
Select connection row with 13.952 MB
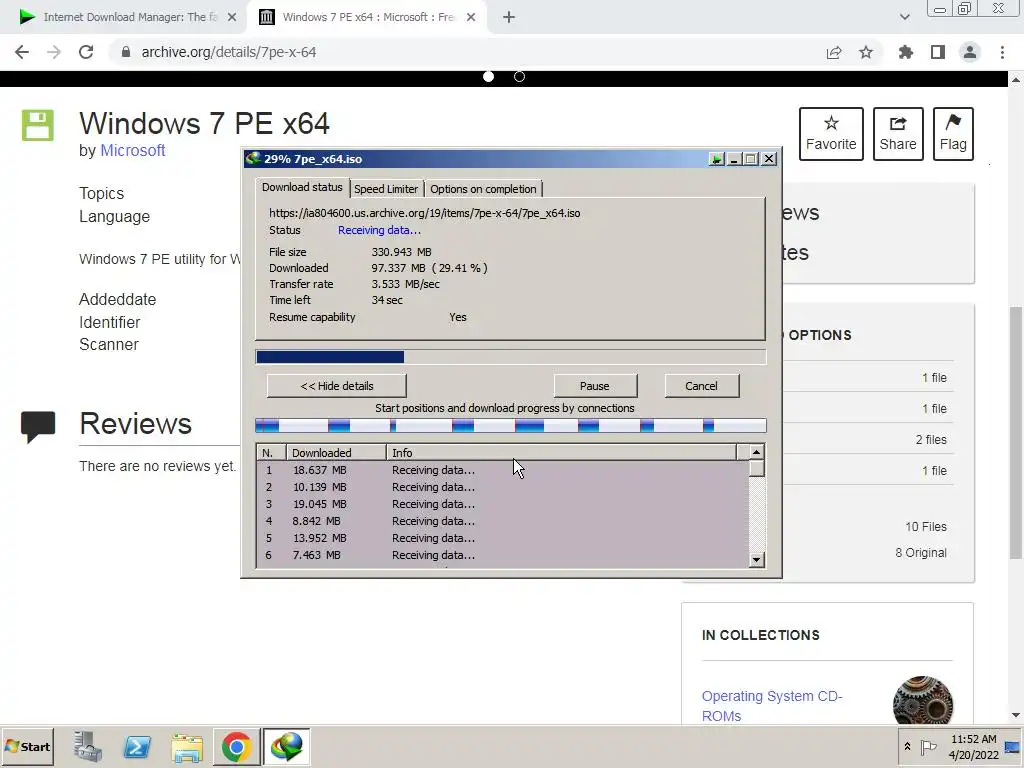click(503, 538)
